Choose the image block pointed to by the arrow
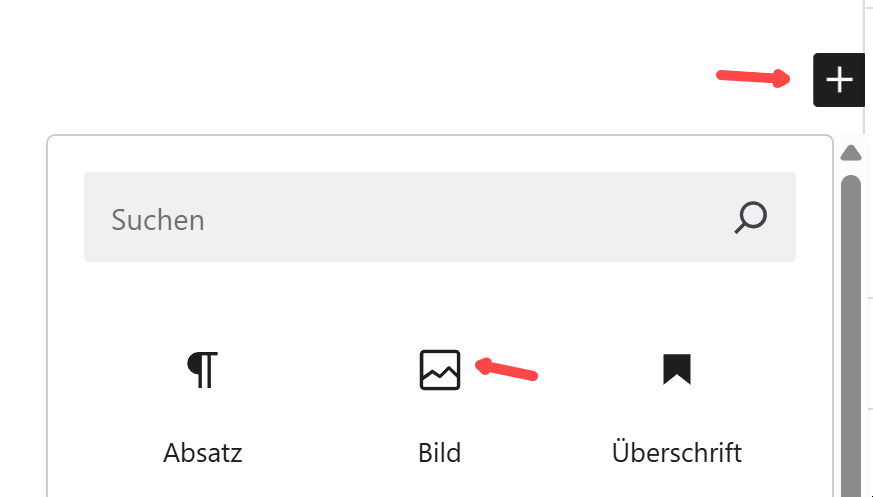The height and width of the screenshot is (497, 873). (x=440, y=372)
